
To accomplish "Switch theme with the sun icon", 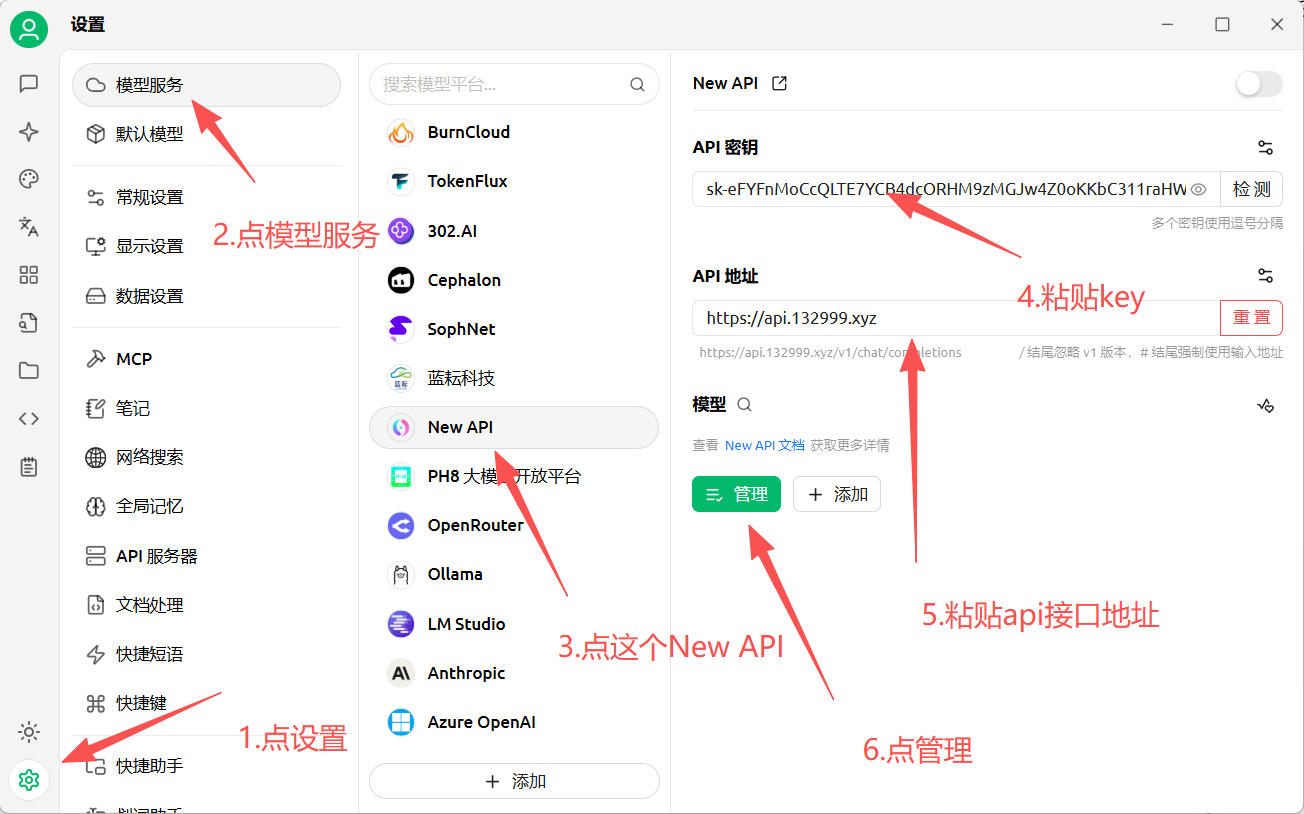I will (29, 732).
